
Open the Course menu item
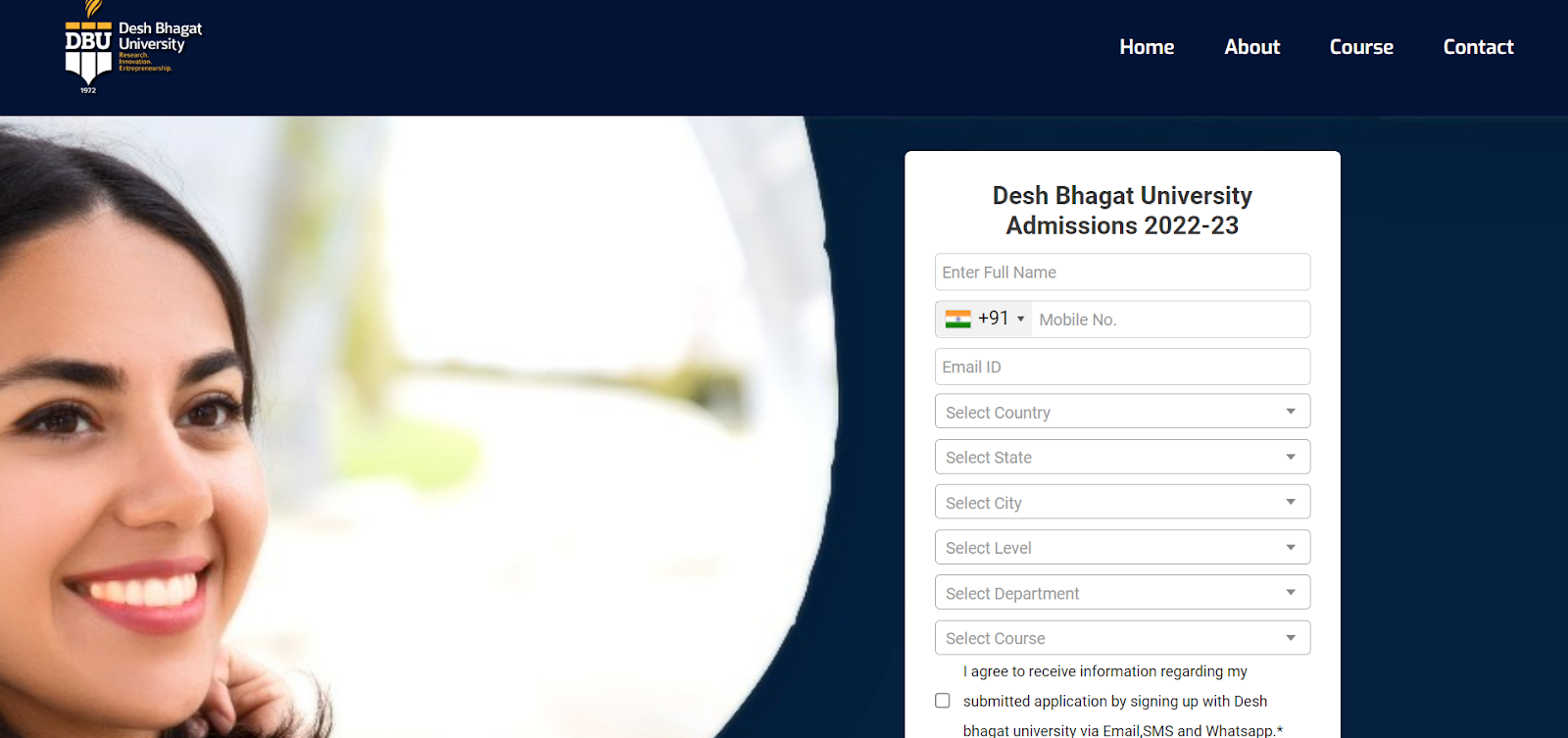pyautogui.click(x=1361, y=47)
